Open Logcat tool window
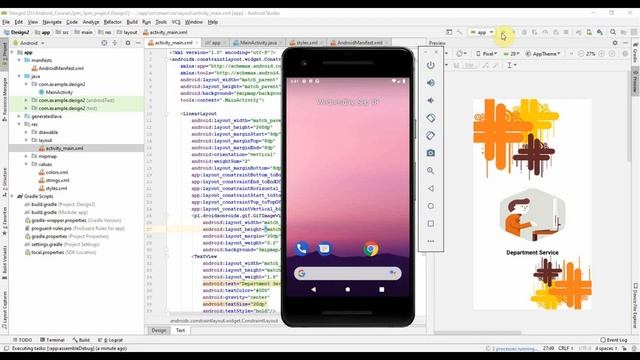The width and height of the screenshot is (640, 360). [111, 340]
